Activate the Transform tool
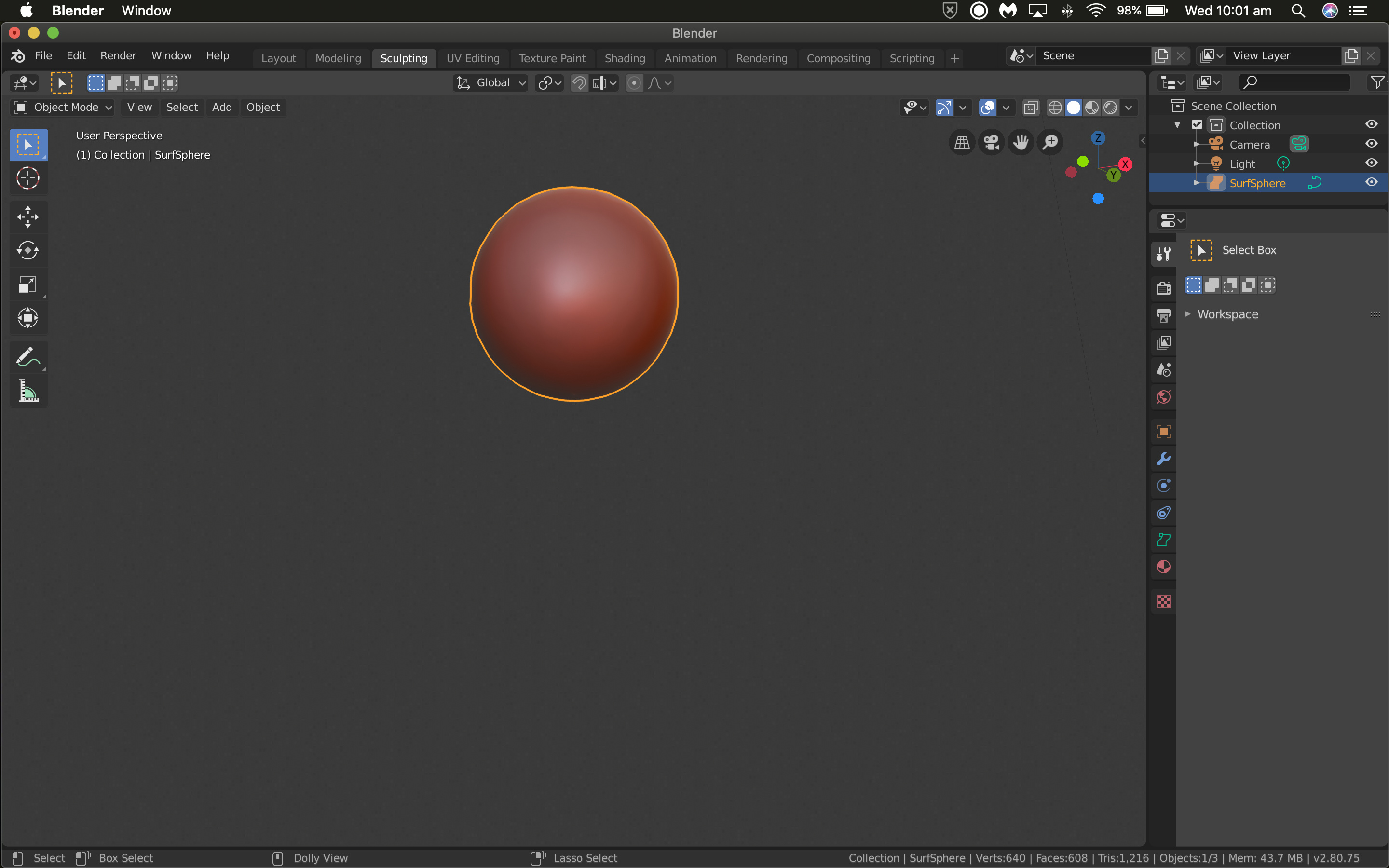Image resolution: width=1389 pixels, height=868 pixels. pyautogui.click(x=28, y=318)
